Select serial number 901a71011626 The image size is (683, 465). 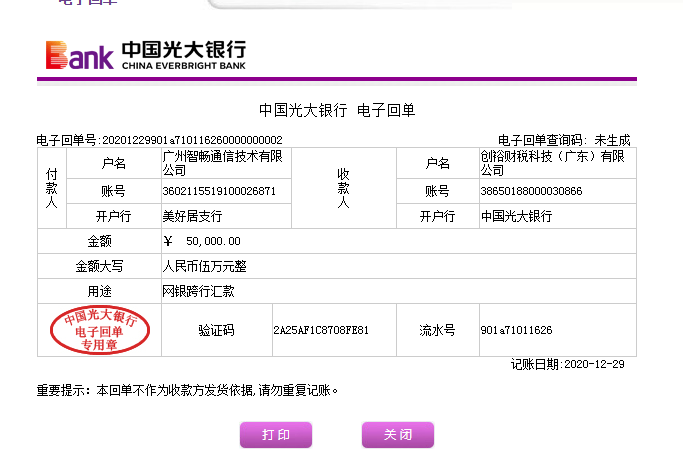[x=516, y=330]
